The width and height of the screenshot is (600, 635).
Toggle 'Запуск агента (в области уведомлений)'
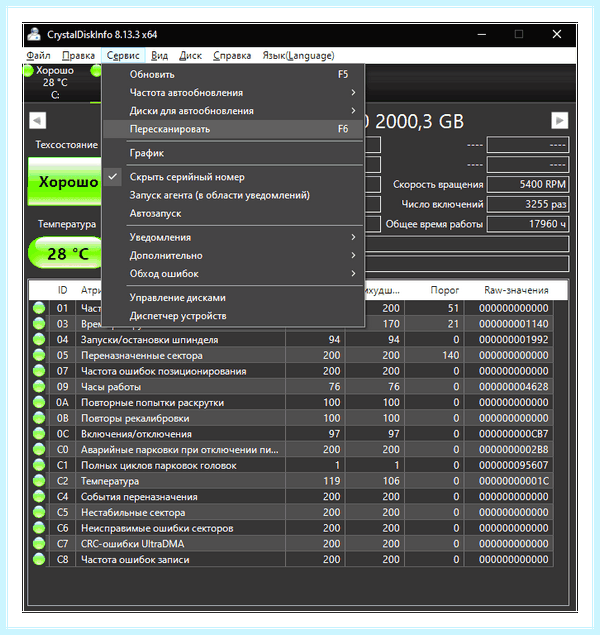[233, 195]
